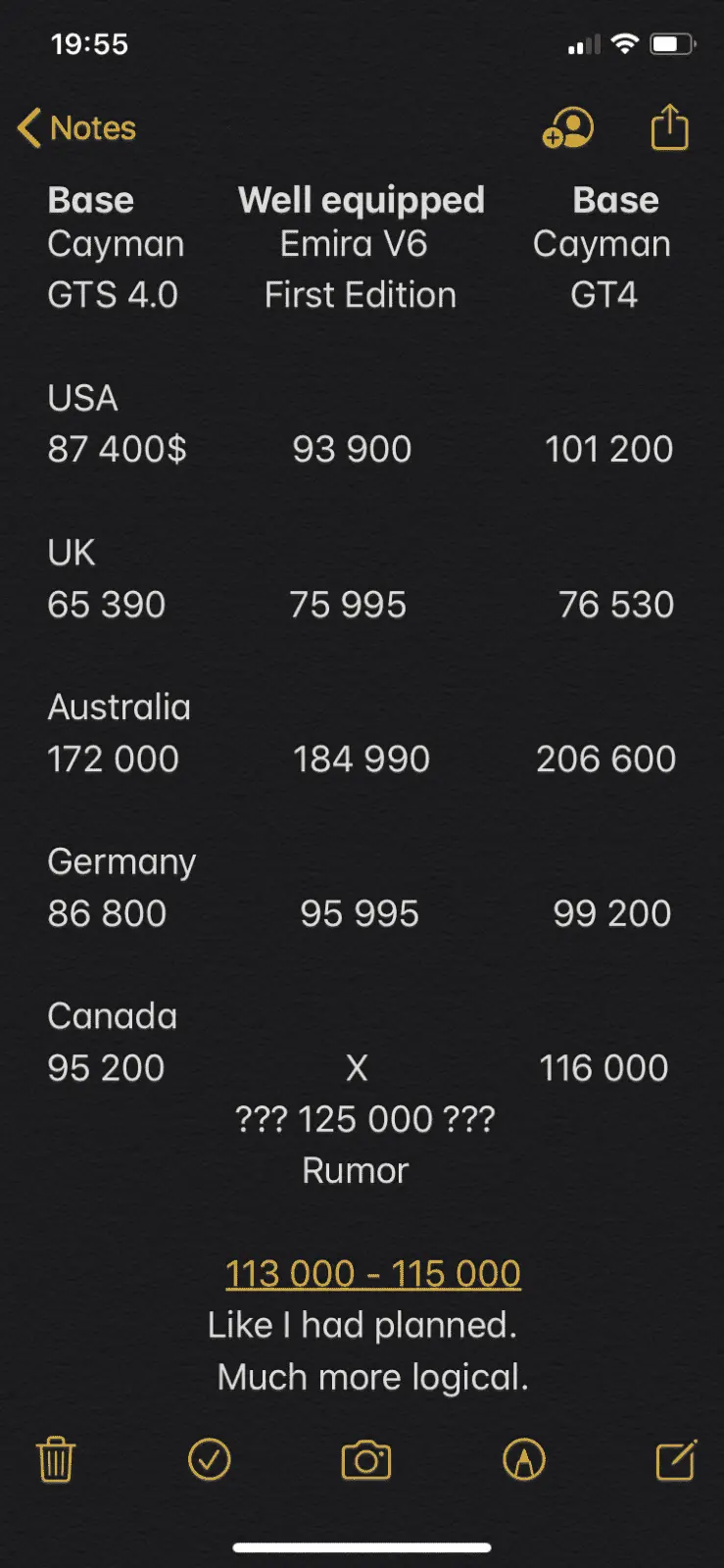
Task: Go back to Notes list
Action: tap(92, 128)
